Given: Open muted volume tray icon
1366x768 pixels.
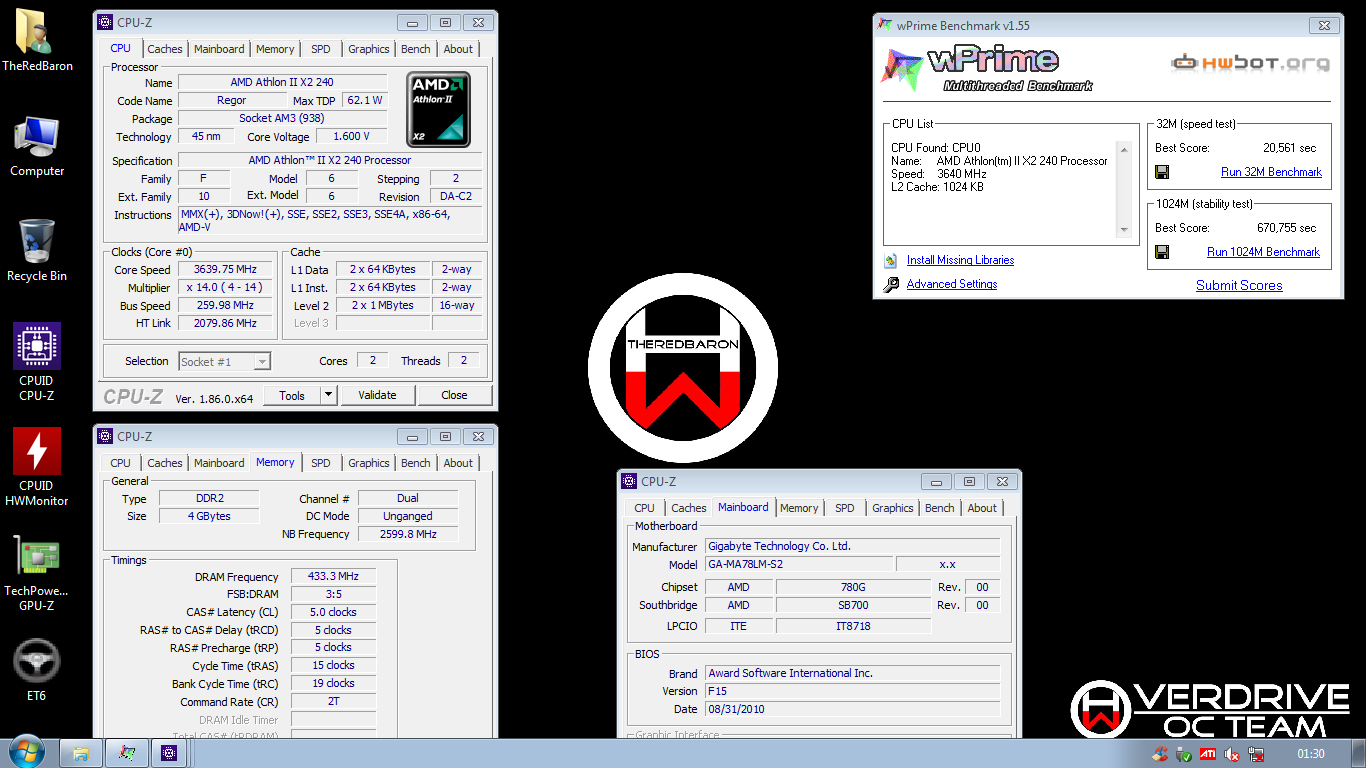Looking at the screenshot, I should point(1233,754).
